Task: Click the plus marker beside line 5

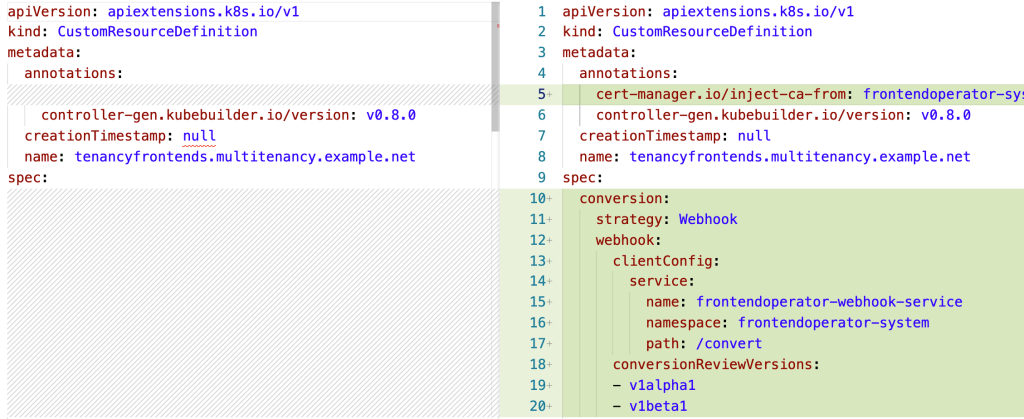Action: coord(549,94)
